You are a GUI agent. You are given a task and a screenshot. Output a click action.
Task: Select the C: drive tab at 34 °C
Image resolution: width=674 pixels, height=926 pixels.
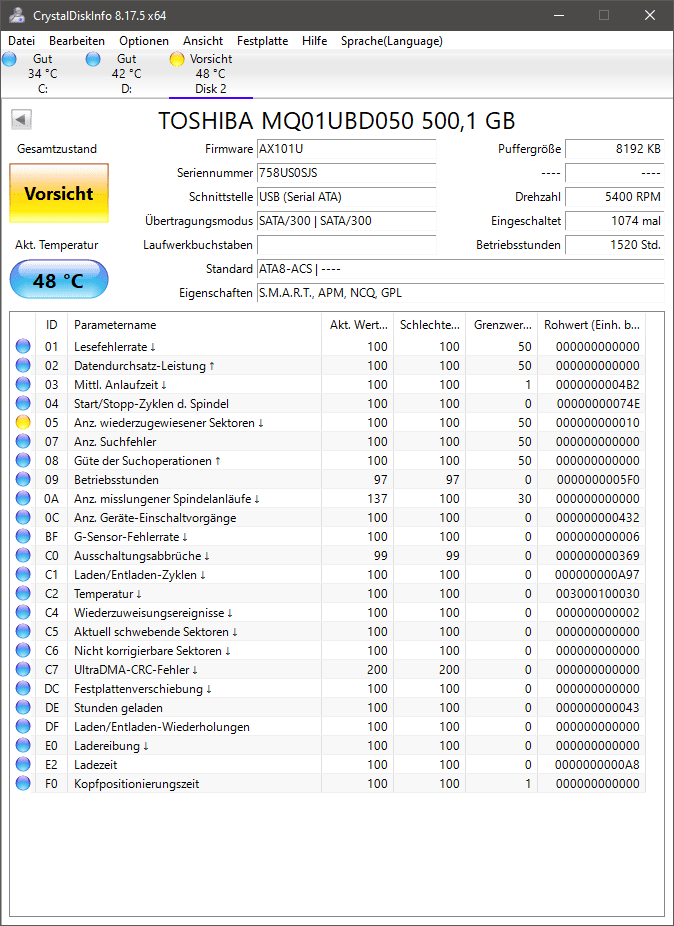click(x=41, y=73)
